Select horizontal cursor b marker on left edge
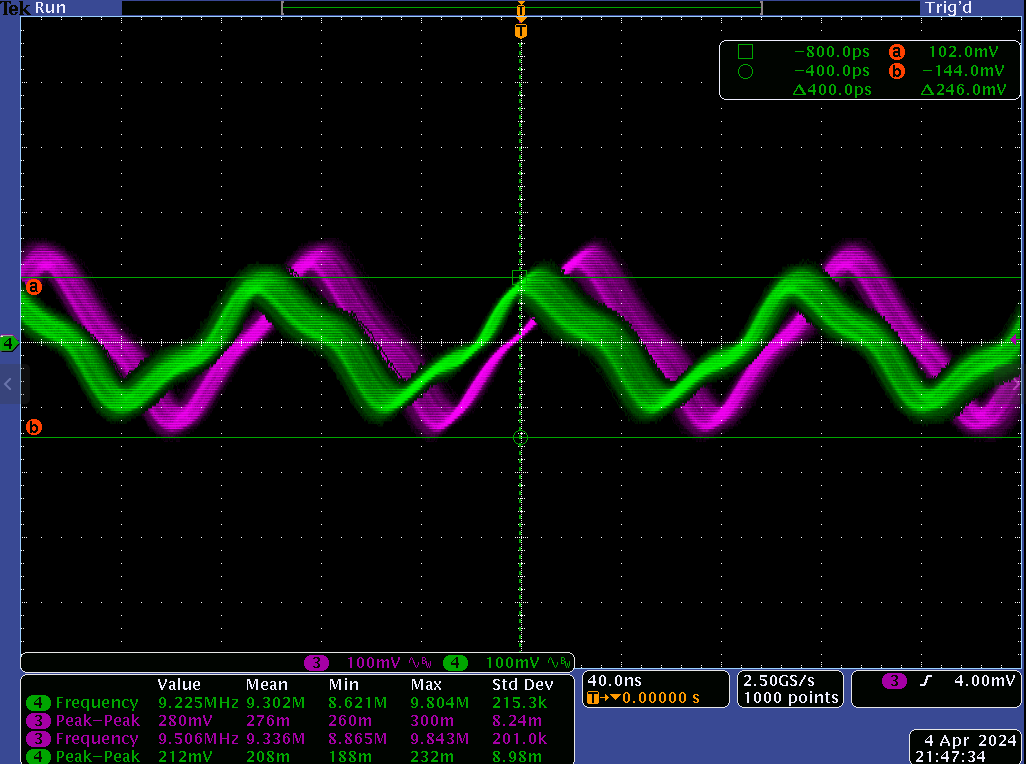Viewport: 1026px width, 764px height. [34, 428]
